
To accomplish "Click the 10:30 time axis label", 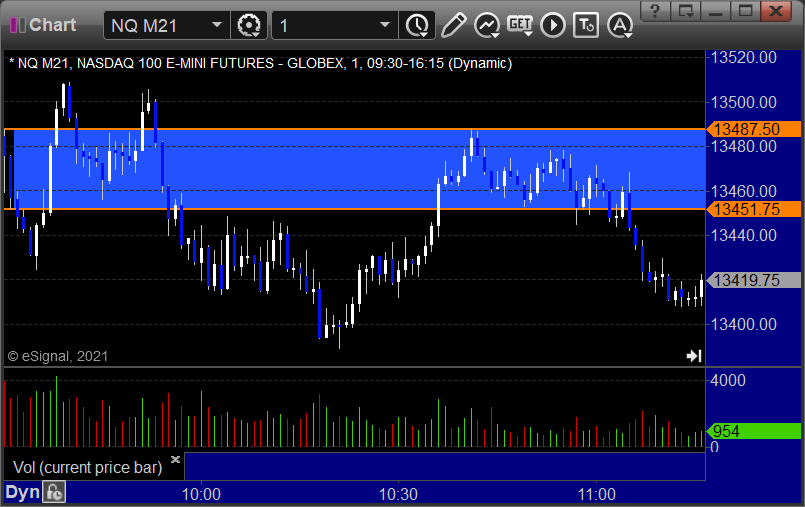I will (398, 495).
